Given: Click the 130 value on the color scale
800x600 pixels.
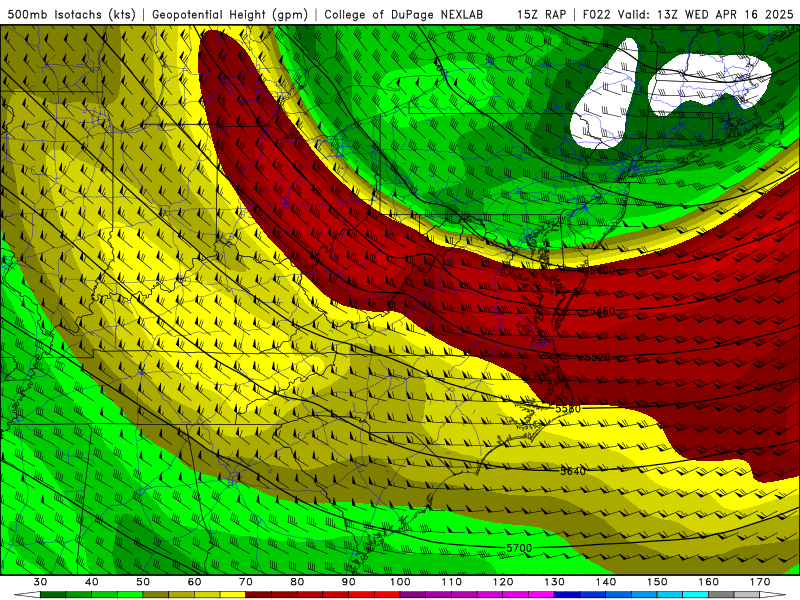Looking at the screenshot, I should tap(555, 582).
